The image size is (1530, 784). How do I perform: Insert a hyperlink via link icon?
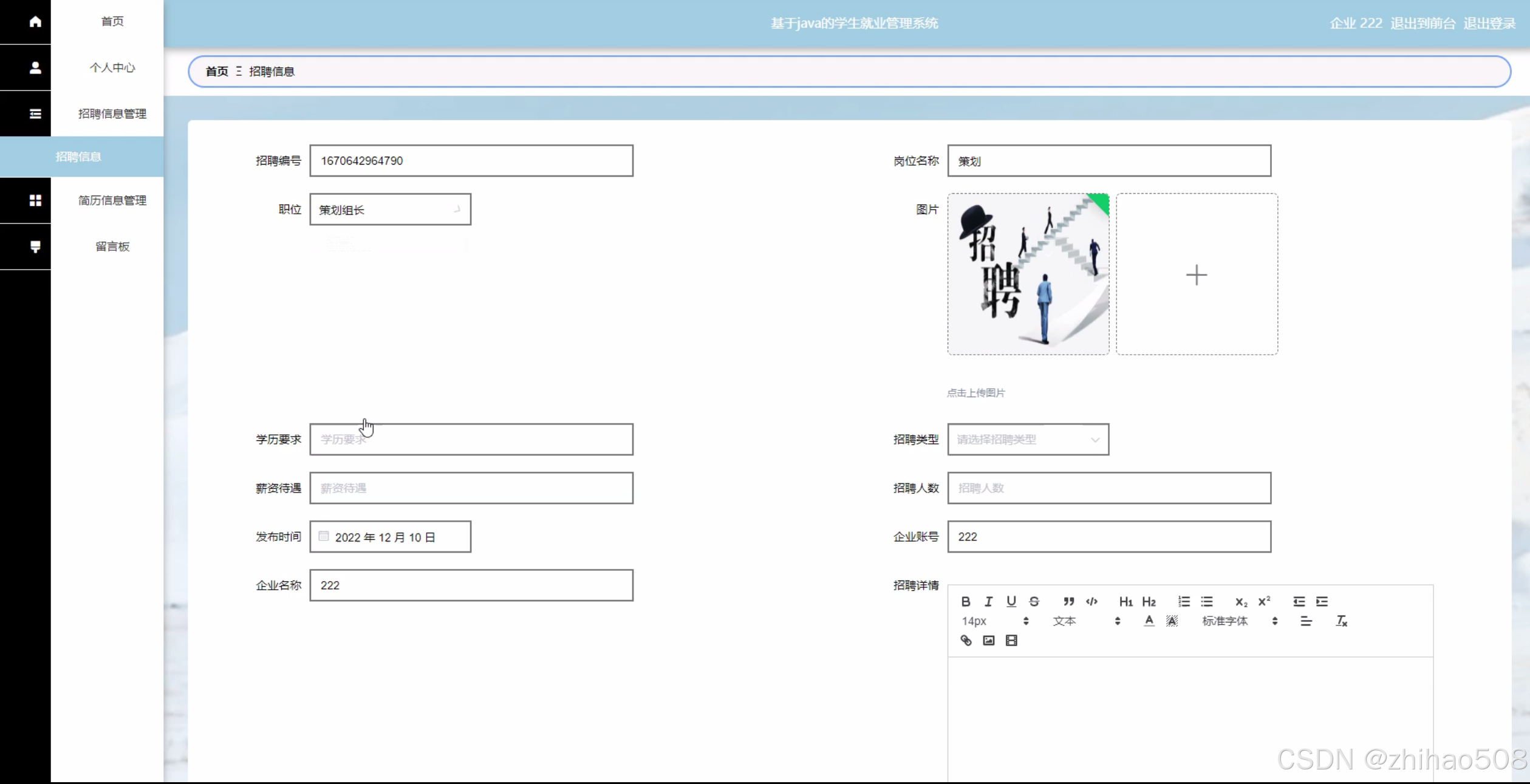(966, 640)
